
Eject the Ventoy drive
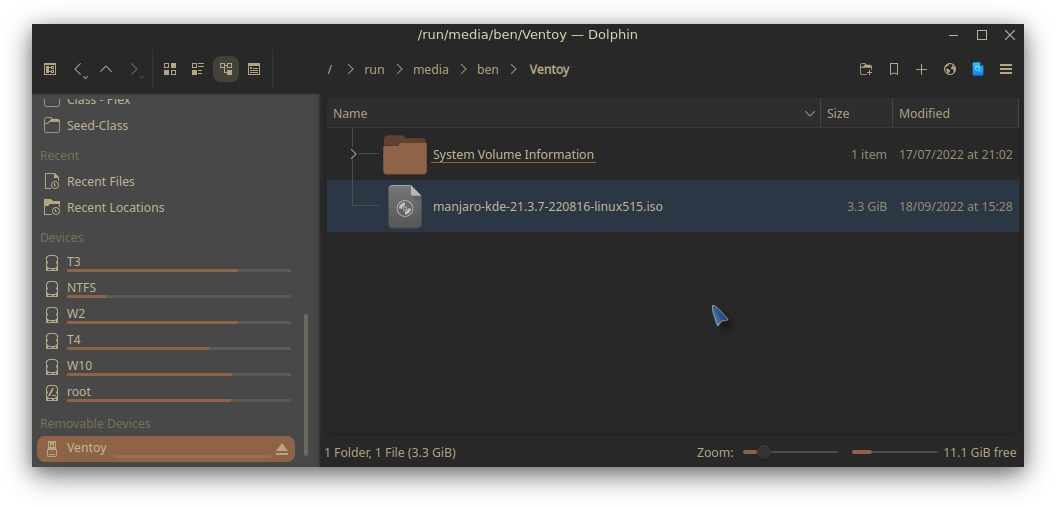pyautogui.click(x=282, y=449)
